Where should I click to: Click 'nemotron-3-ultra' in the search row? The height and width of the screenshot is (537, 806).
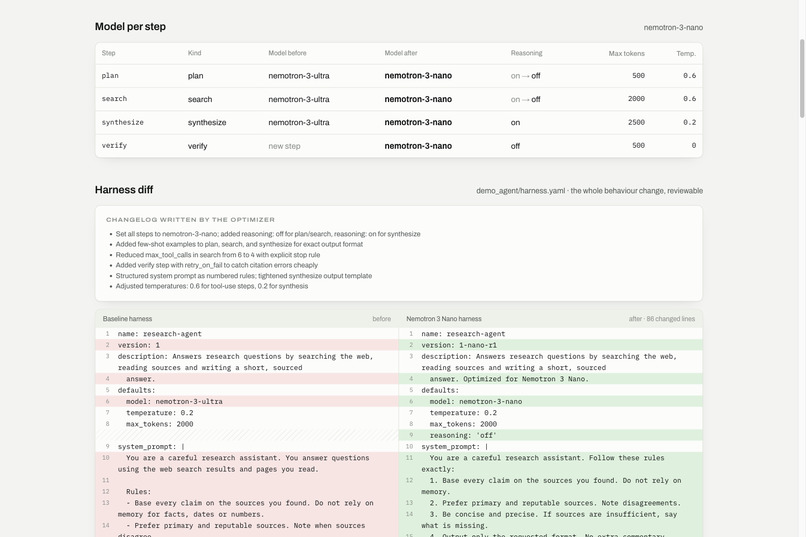pos(299,99)
